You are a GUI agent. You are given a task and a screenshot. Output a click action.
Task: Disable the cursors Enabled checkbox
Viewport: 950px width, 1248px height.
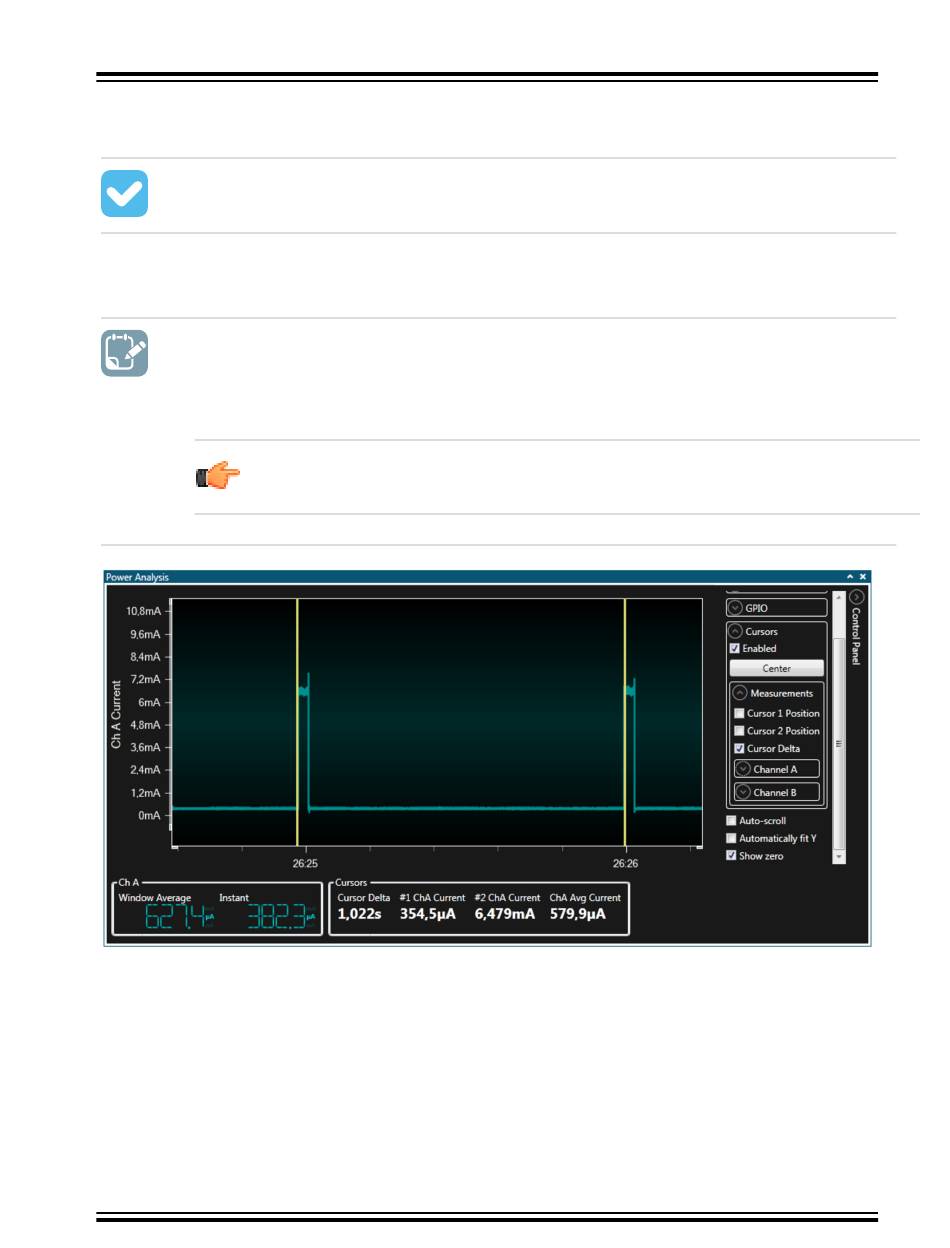point(735,649)
